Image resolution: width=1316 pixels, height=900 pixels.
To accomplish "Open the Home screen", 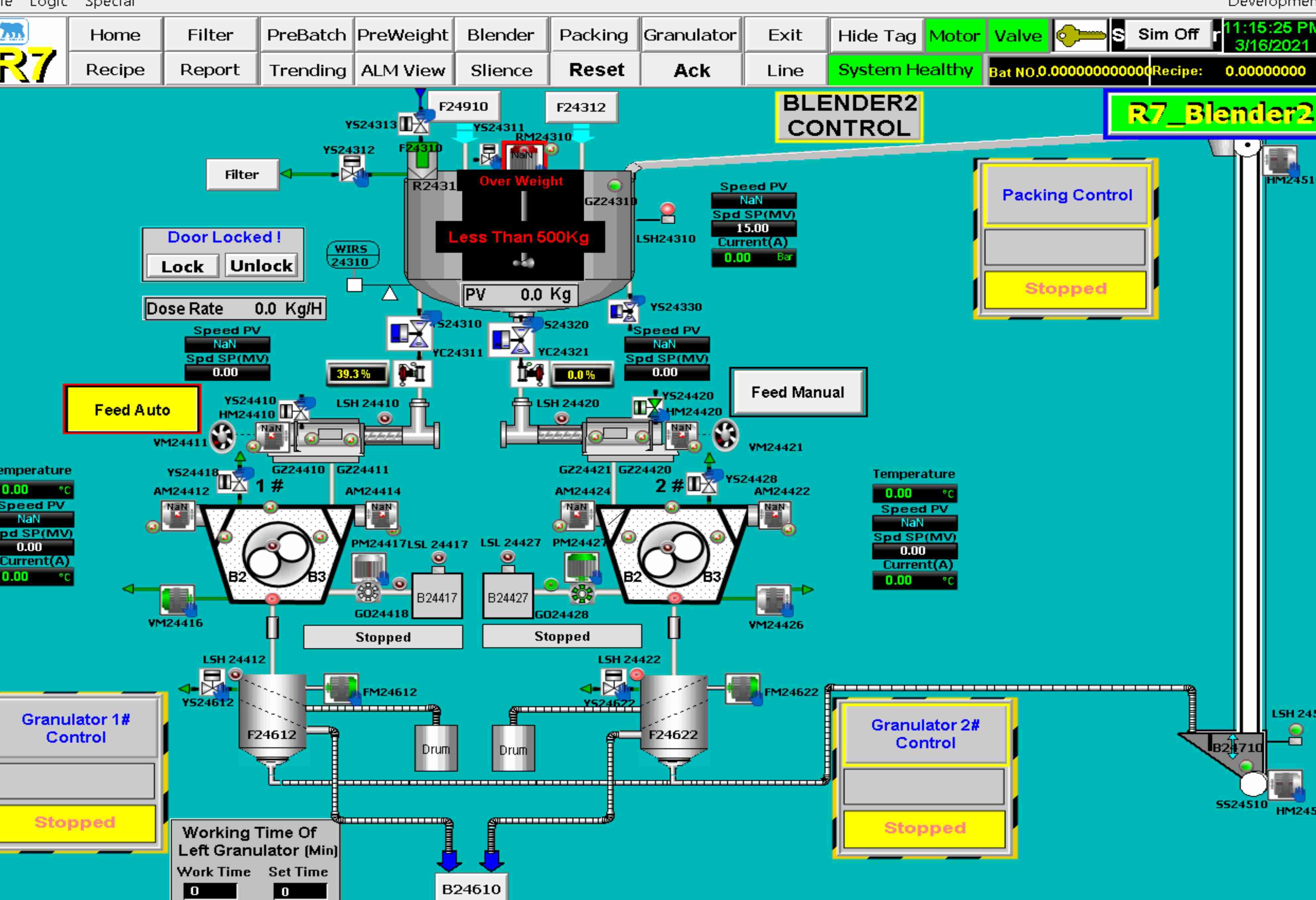I will 116,34.
